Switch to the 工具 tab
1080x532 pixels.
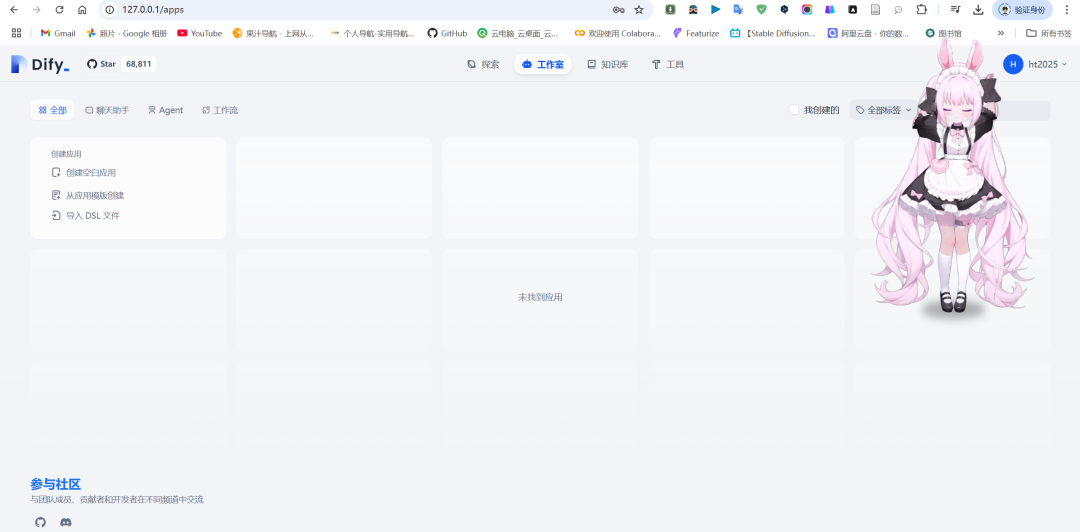coord(667,64)
